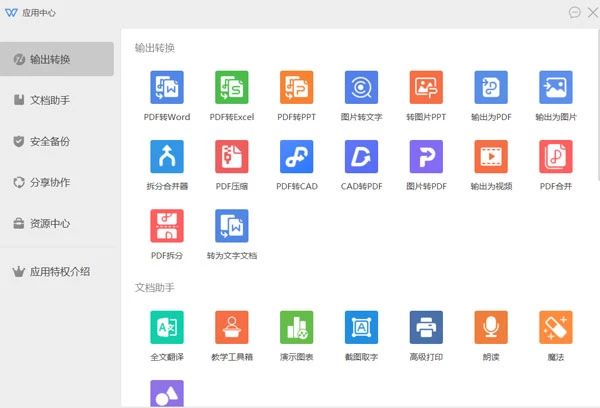The height and width of the screenshot is (408, 600).
Task: Open the PDF合并 tool
Action: (556, 157)
